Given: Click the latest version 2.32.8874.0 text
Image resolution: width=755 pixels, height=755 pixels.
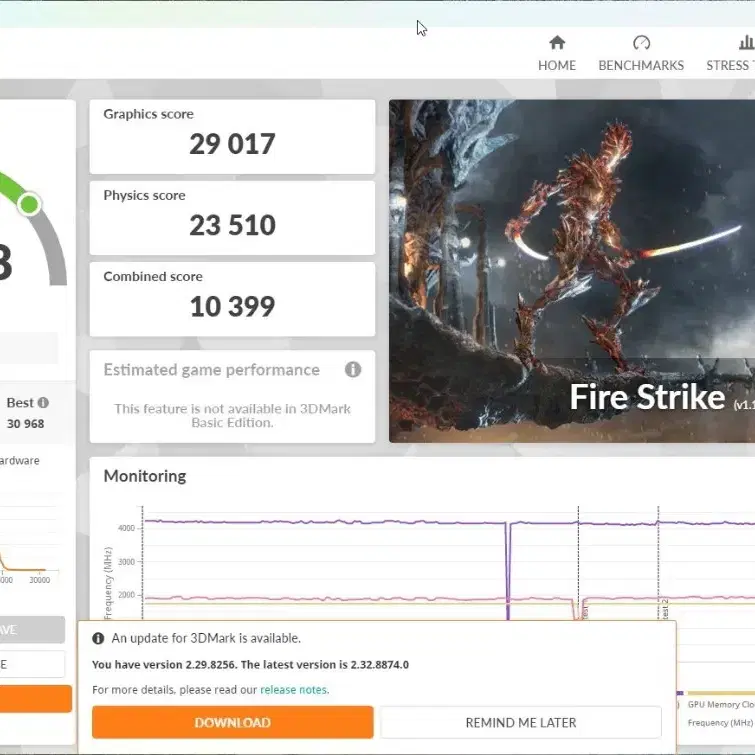Looking at the screenshot, I should (x=379, y=665).
